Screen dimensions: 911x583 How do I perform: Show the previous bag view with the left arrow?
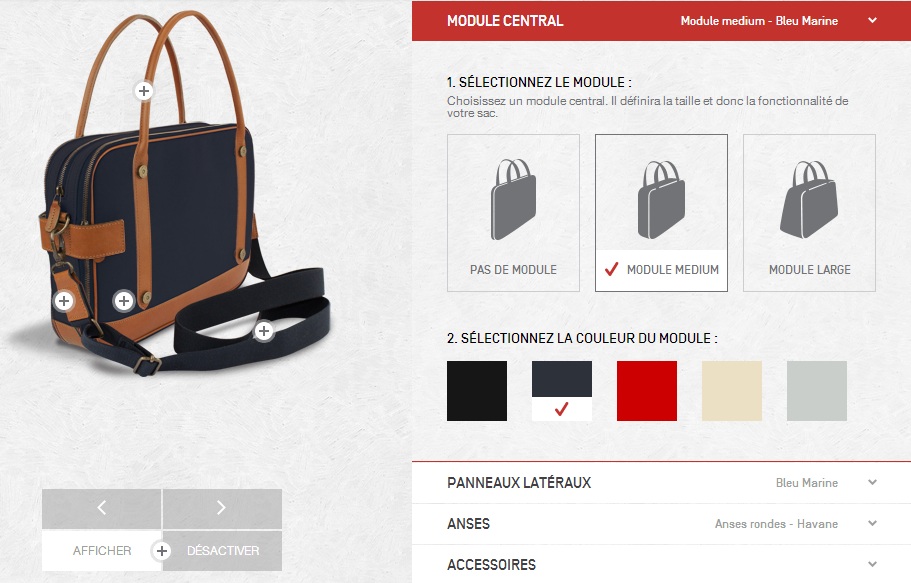[102, 508]
